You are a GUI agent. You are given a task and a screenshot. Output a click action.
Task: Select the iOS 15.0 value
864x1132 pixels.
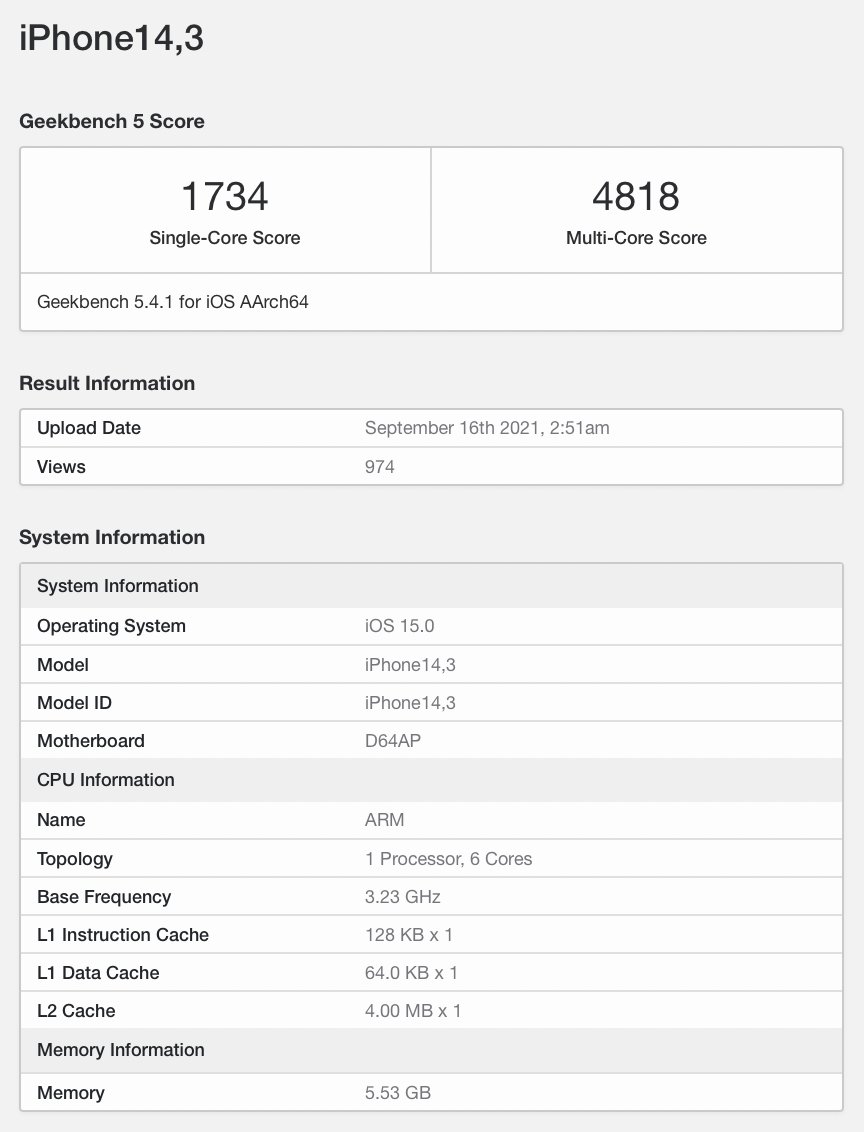coord(399,626)
